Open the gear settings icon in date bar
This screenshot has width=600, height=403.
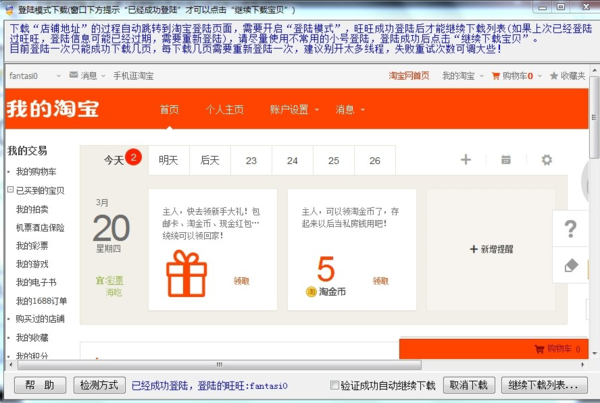(546, 160)
